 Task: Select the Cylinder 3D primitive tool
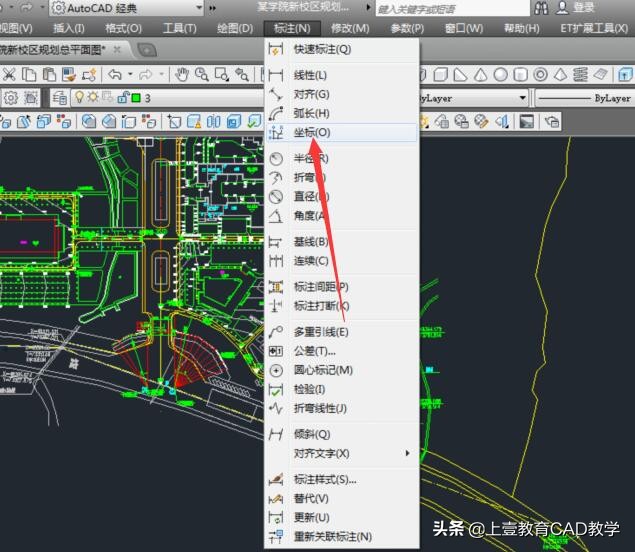click(520, 75)
